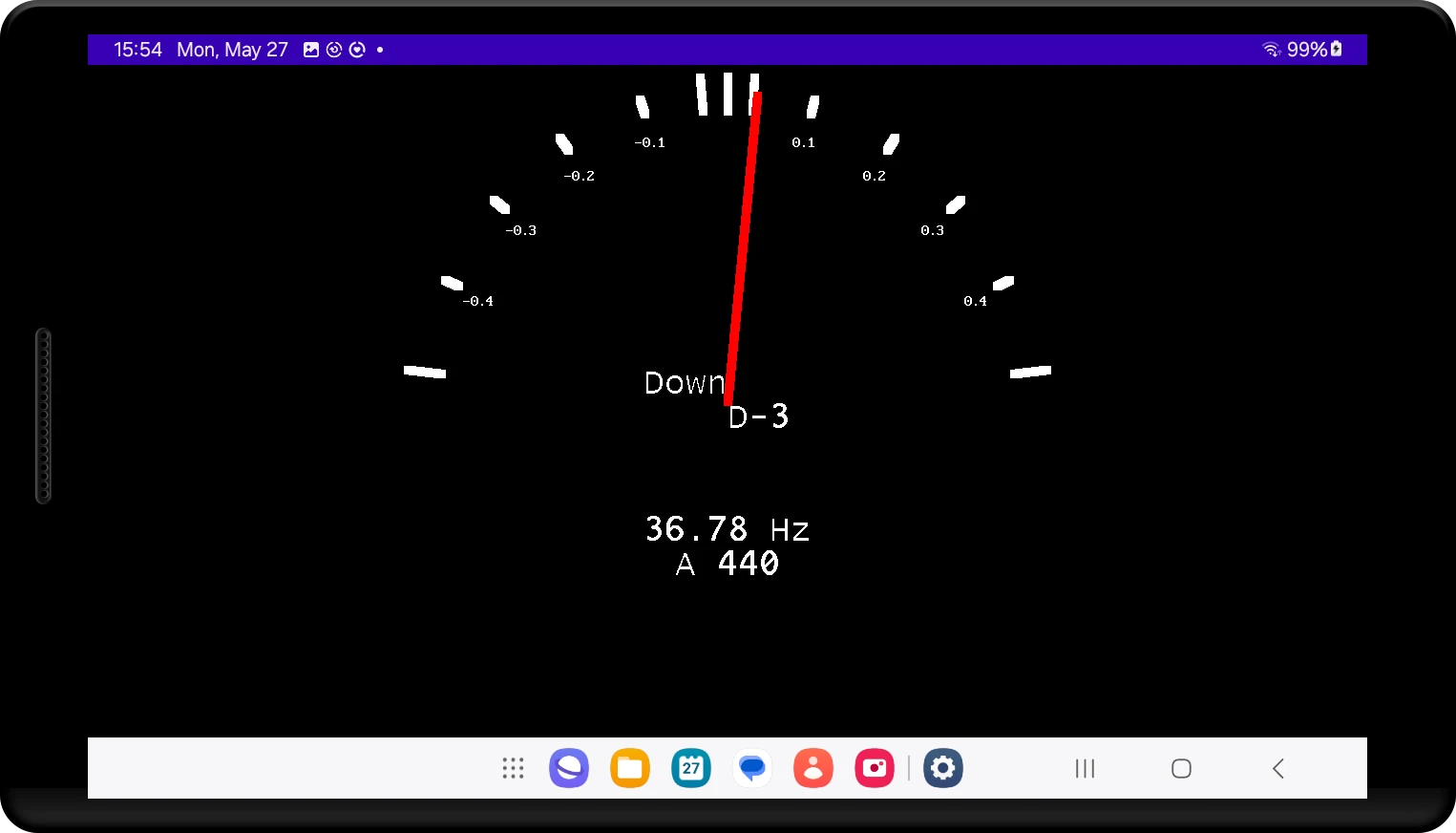Screen dimensions: 1456x833
Task: Tap the Down tuning direction label
Action: tap(684, 383)
